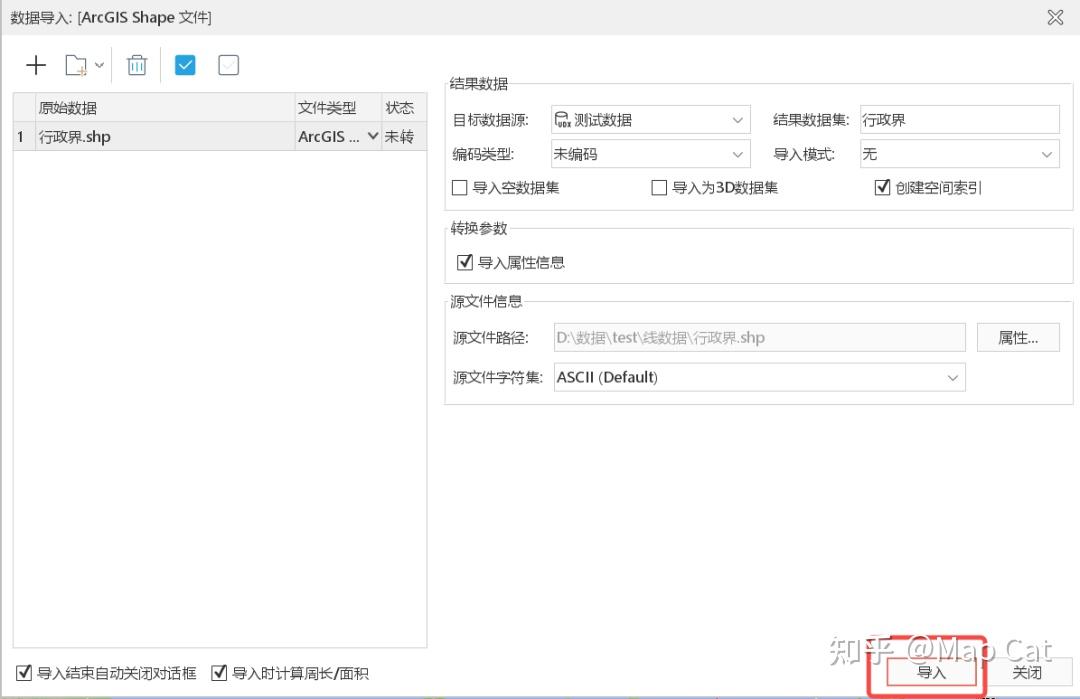Click the UDB datasource icon beside 测试数据

[x=564, y=119]
